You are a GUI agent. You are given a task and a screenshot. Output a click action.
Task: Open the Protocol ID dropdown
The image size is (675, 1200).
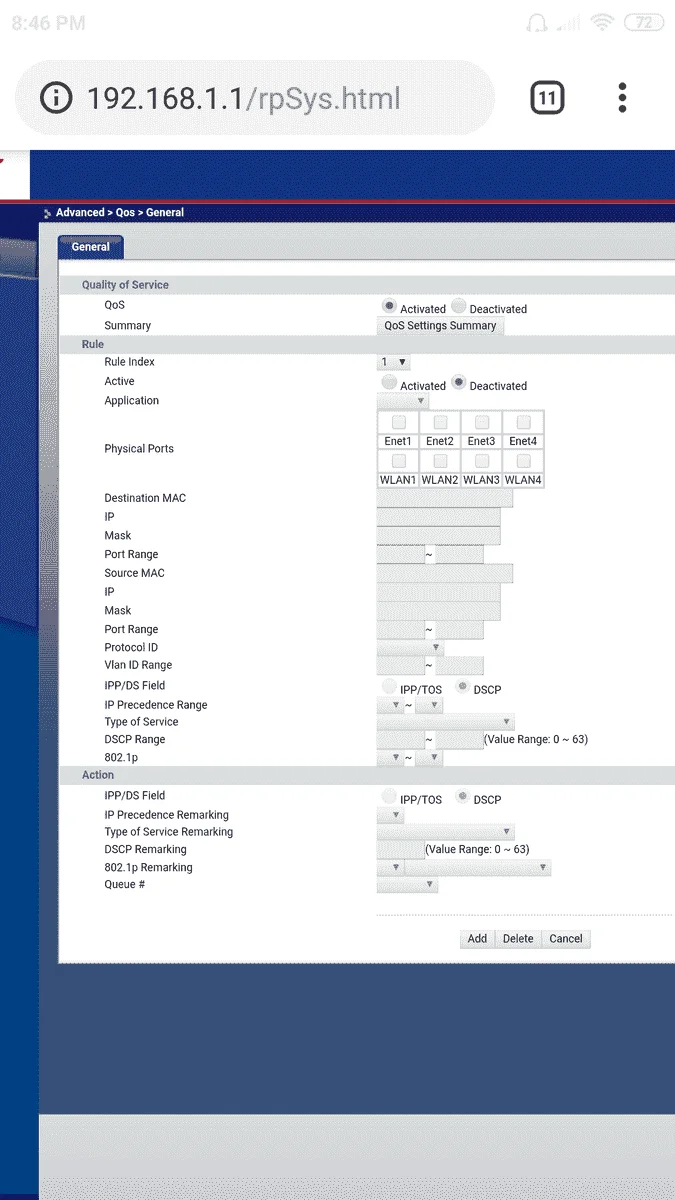(410, 648)
